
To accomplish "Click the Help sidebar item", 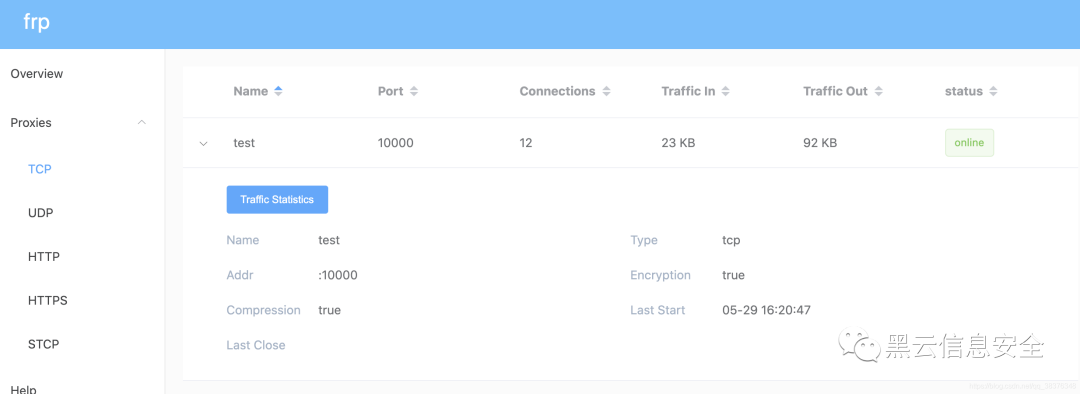I will 23,388.
